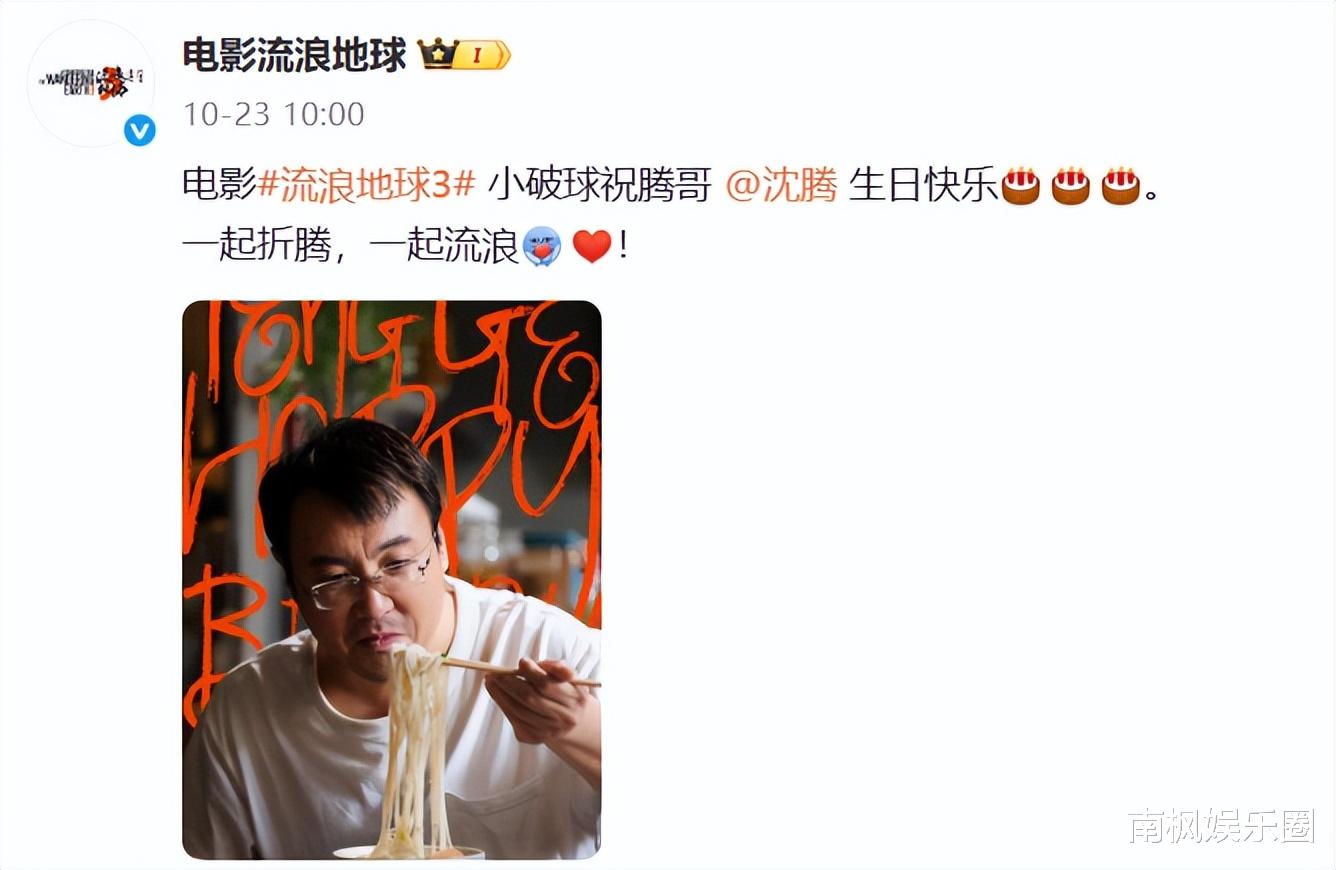Click the last birthday cake emoji
The height and width of the screenshot is (870, 1336).
tap(1121, 186)
